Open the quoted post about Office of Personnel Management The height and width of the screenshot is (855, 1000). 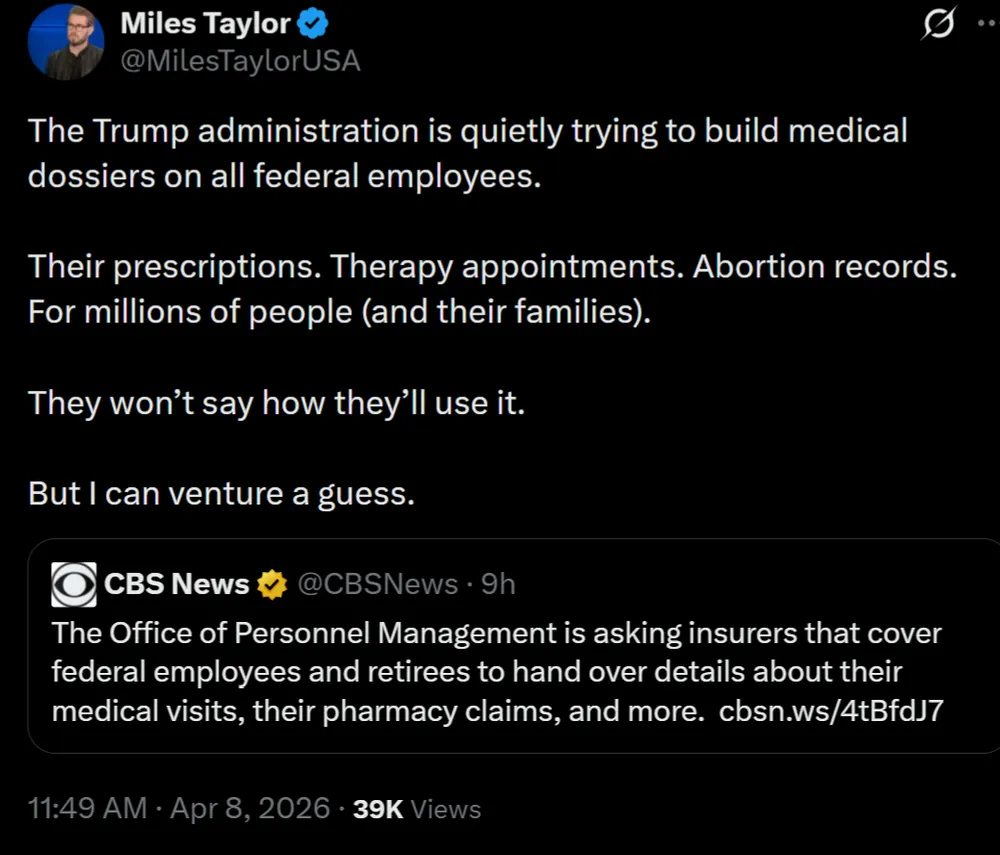click(x=500, y=672)
